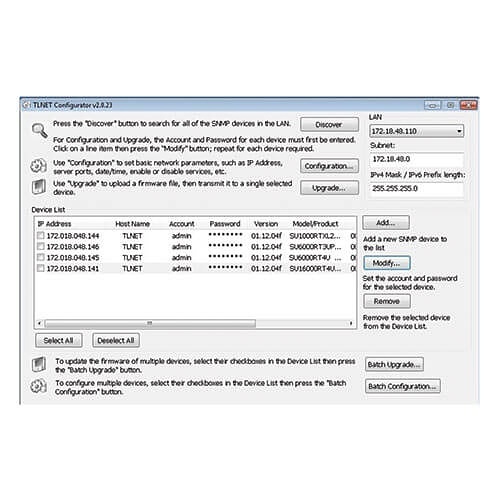Click the device list scroll right arrow
500x500 pixels.
click(351, 323)
